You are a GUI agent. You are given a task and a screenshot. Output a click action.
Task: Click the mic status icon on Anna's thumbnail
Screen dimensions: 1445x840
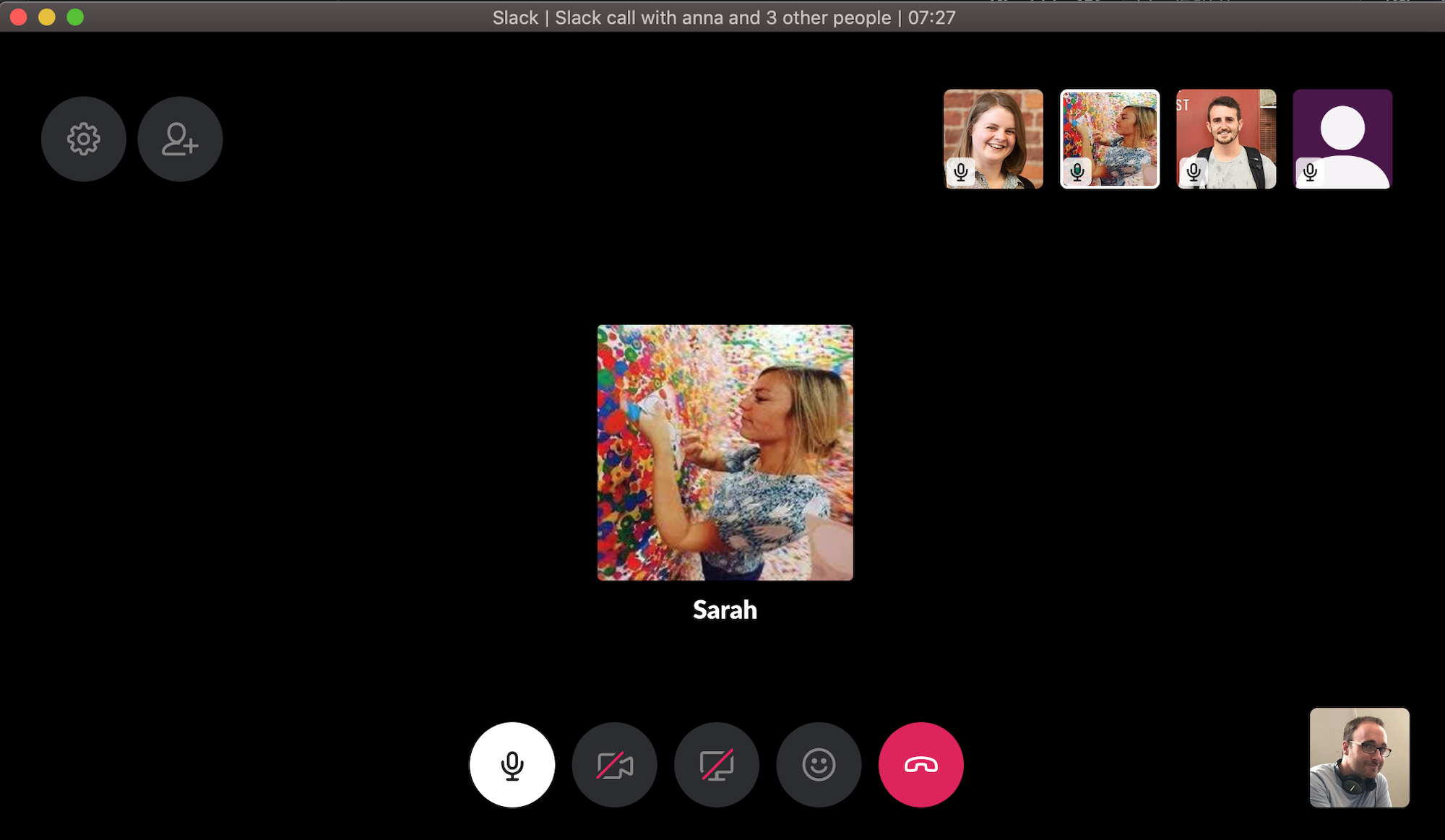pyautogui.click(x=961, y=173)
